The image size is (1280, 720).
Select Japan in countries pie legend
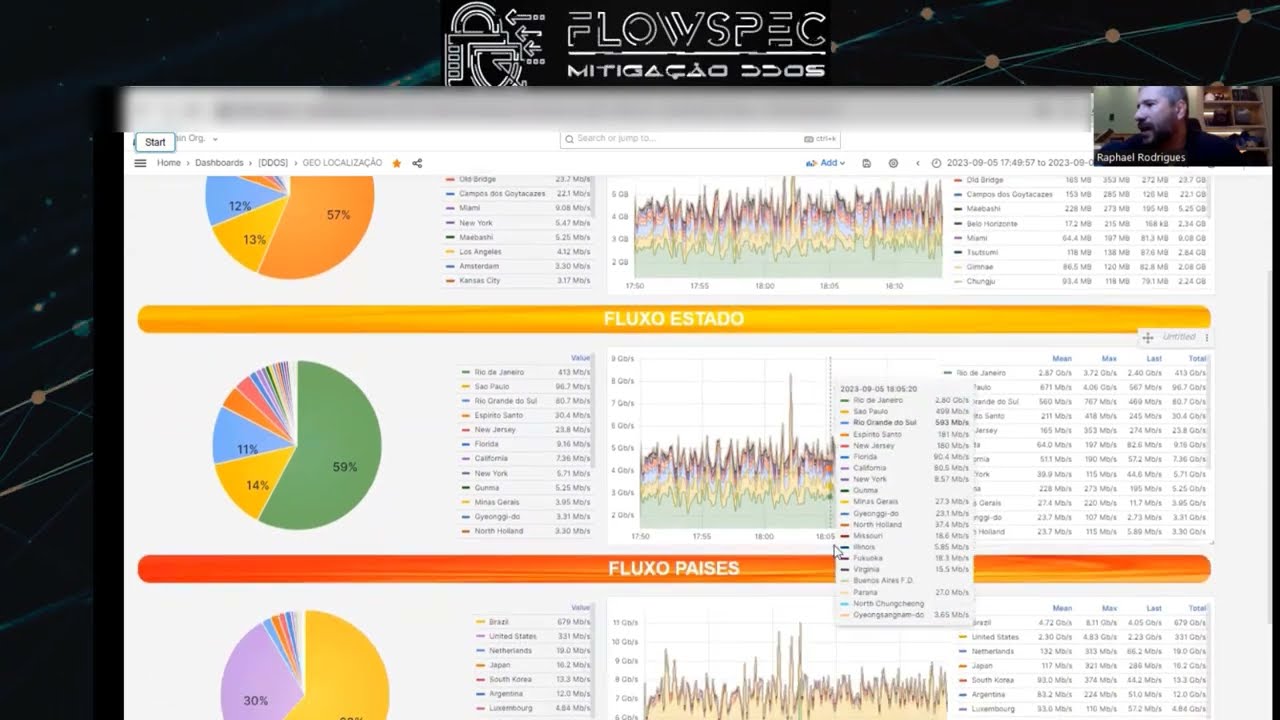(x=500, y=665)
